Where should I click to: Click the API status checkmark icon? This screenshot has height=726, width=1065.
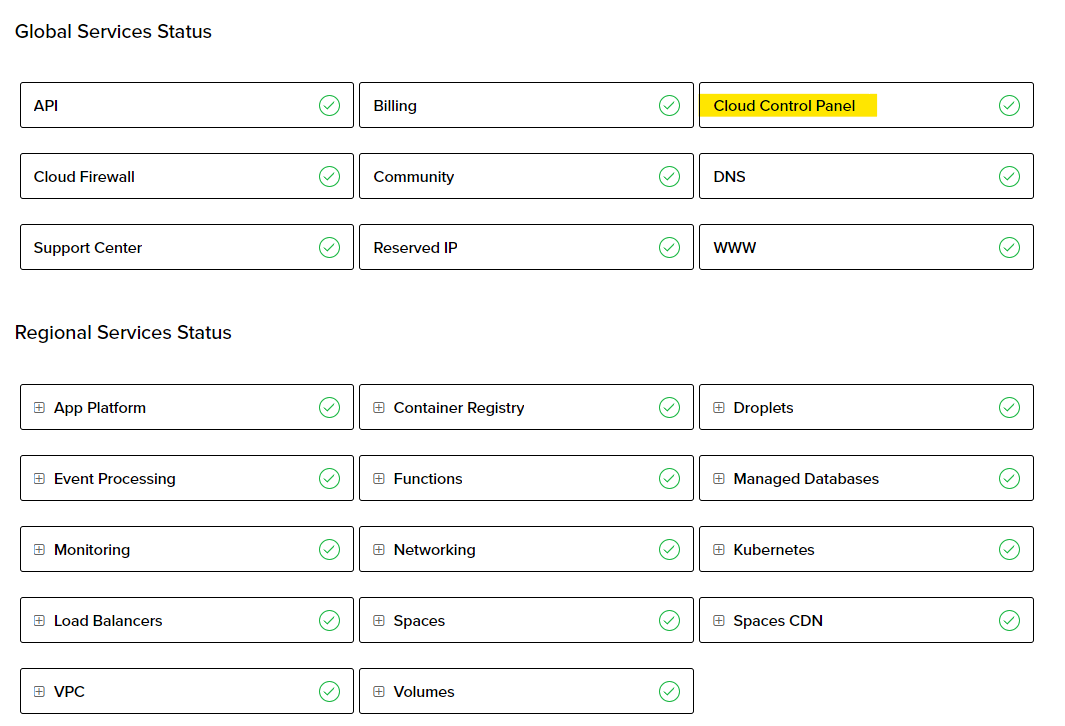click(x=329, y=105)
